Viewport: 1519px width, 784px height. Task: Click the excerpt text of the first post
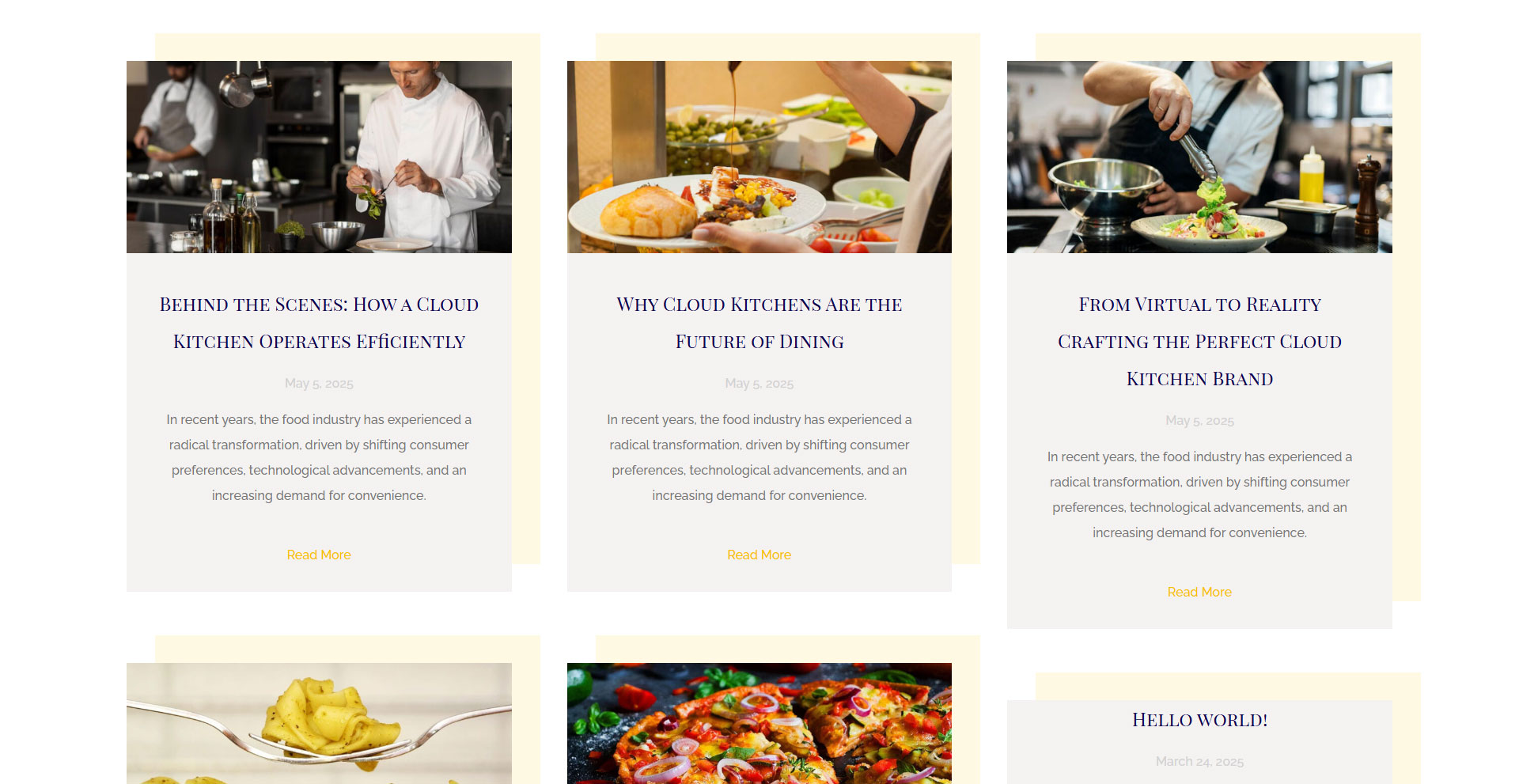pyautogui.click(x=319, y=457)
